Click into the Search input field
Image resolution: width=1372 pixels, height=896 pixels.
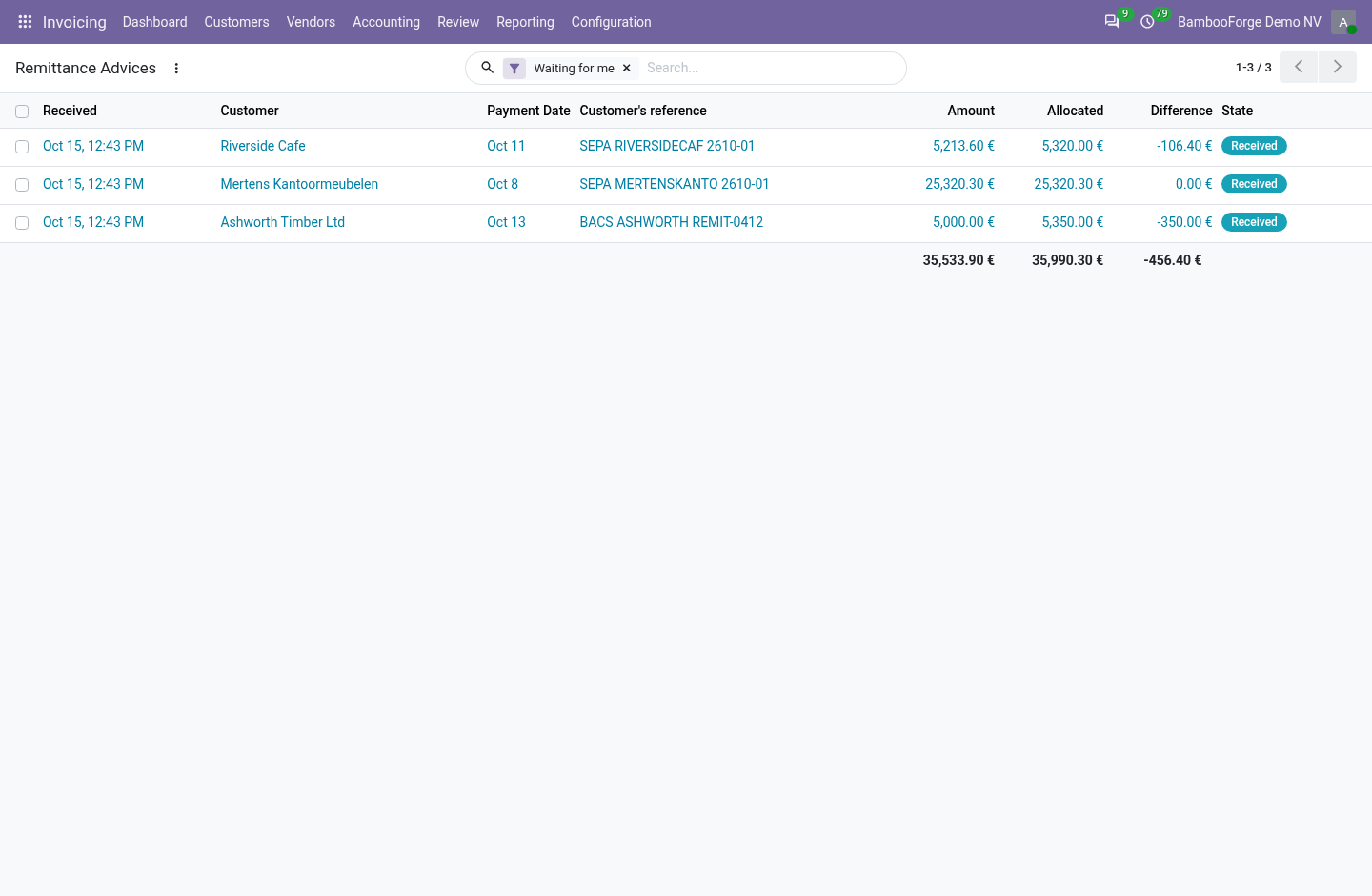tap(770, 68)
